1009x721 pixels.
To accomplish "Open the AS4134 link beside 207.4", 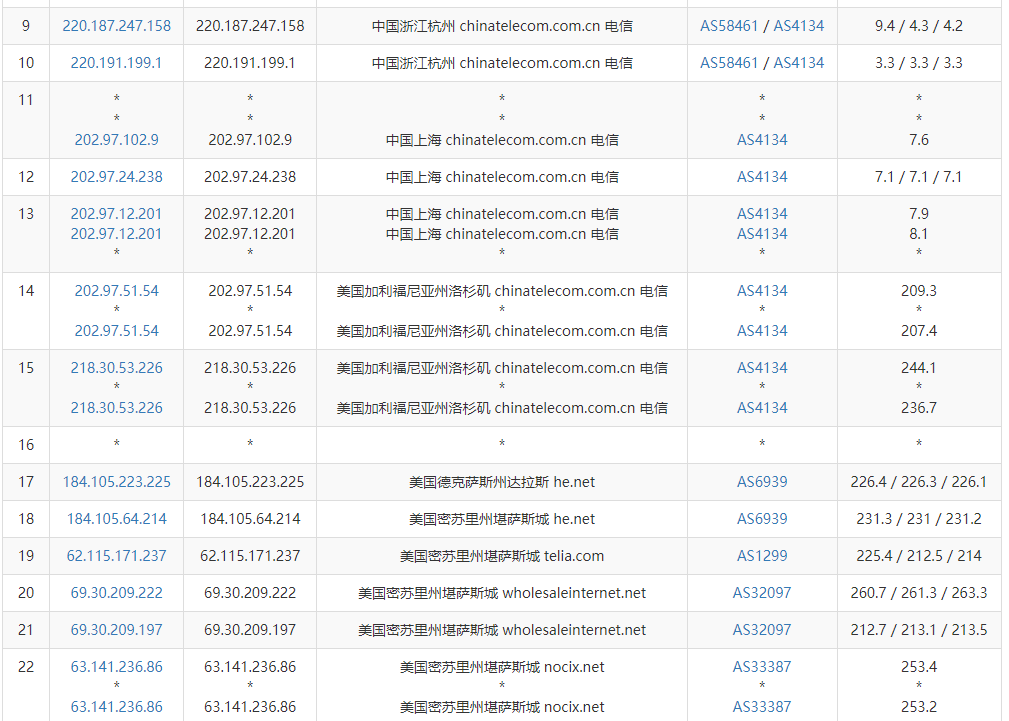I will (x=762, y=331).
